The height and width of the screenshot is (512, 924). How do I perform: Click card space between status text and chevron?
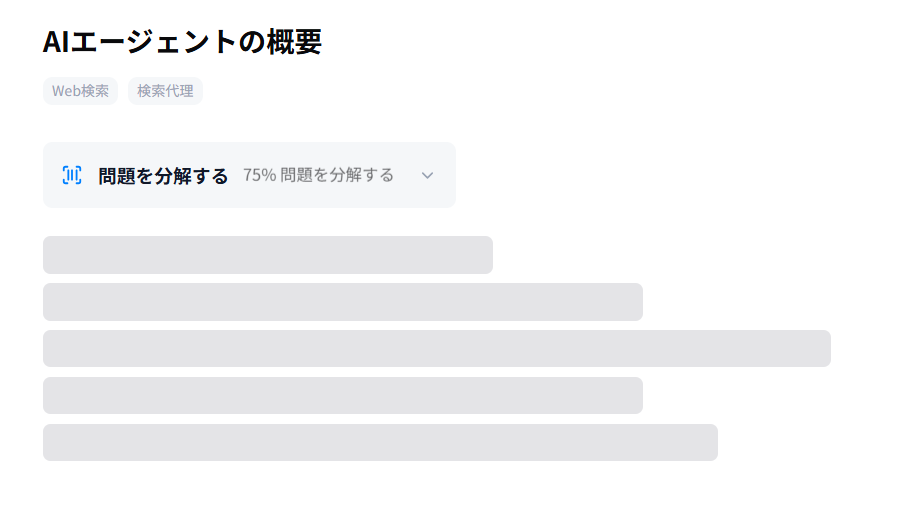tap(406, 175)
